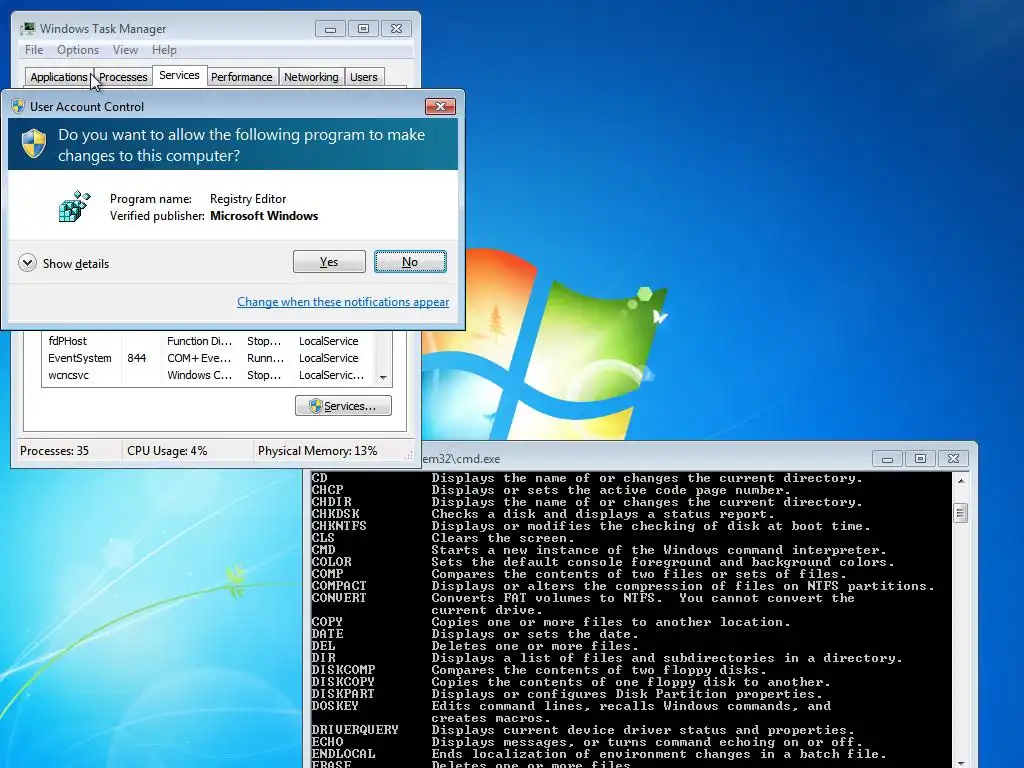1024x768 pixels.
Task: Deny the UAC prompt with No button
Action: coord(410,262)
